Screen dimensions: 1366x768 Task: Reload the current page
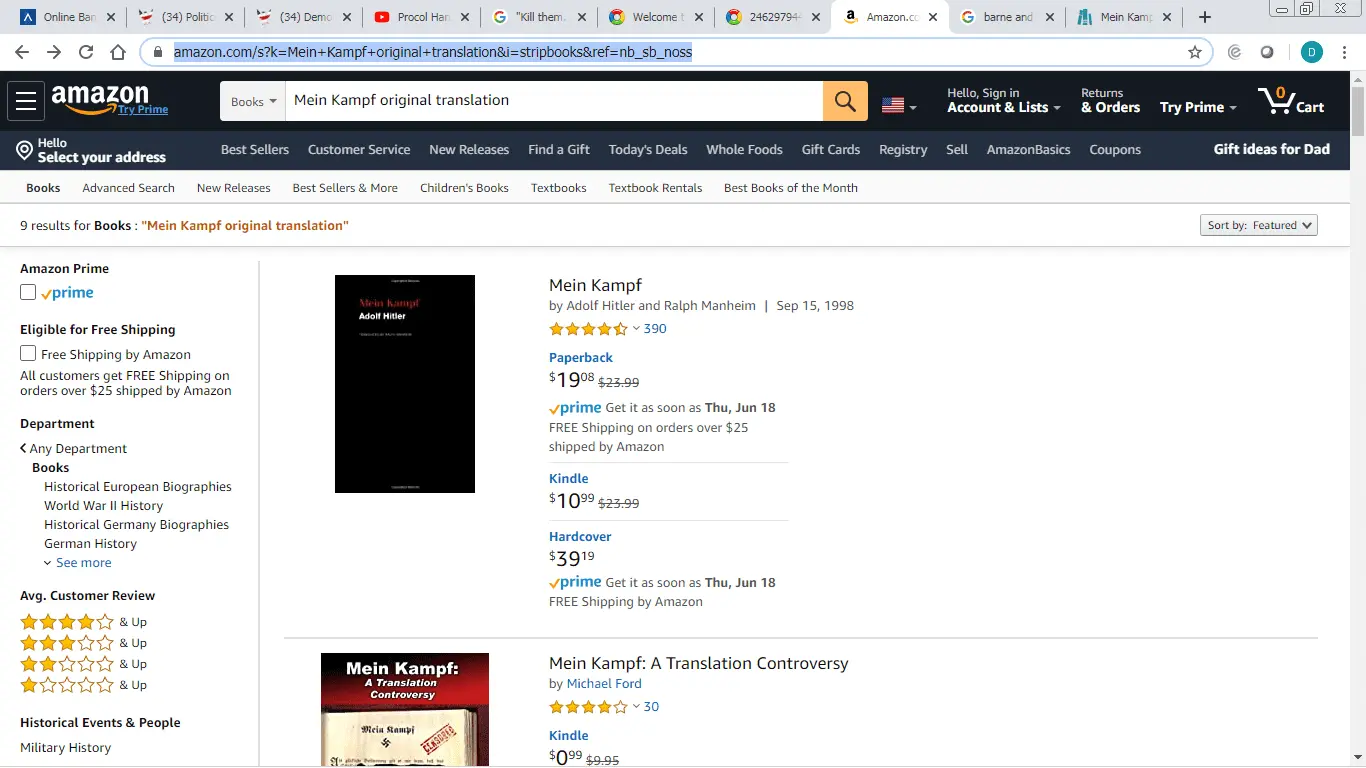pos(86,52)
